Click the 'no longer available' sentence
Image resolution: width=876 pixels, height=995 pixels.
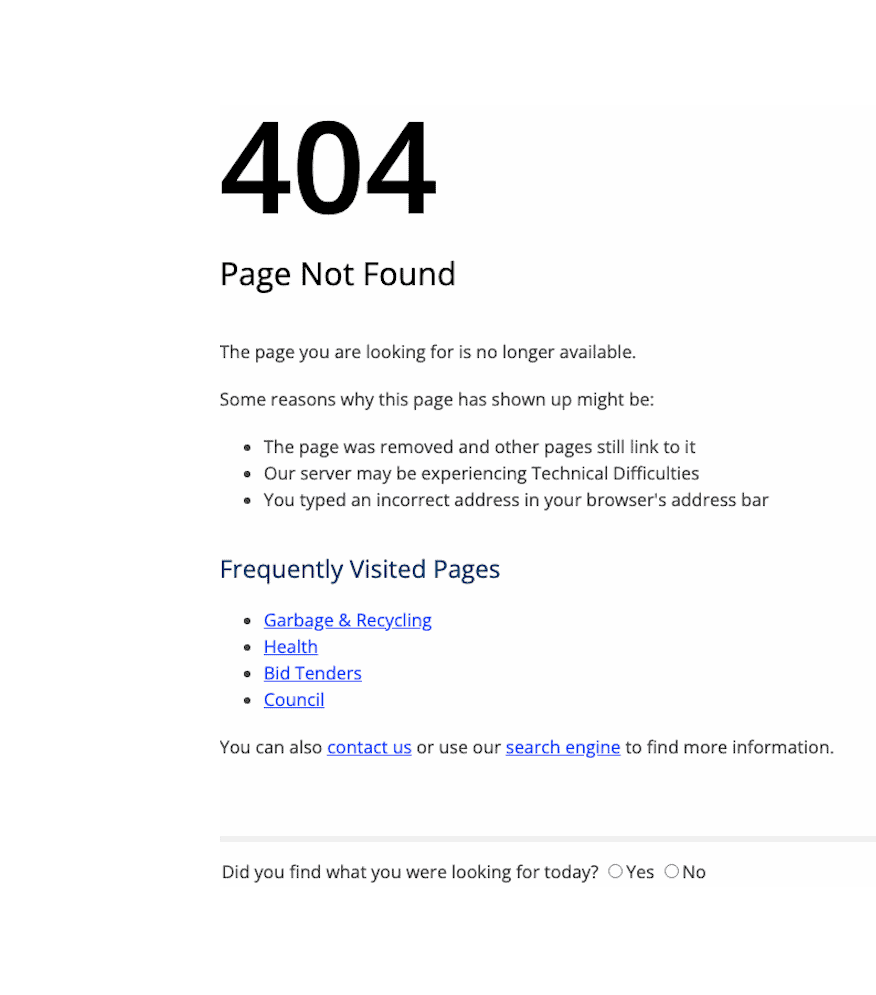tap(428, 352)
